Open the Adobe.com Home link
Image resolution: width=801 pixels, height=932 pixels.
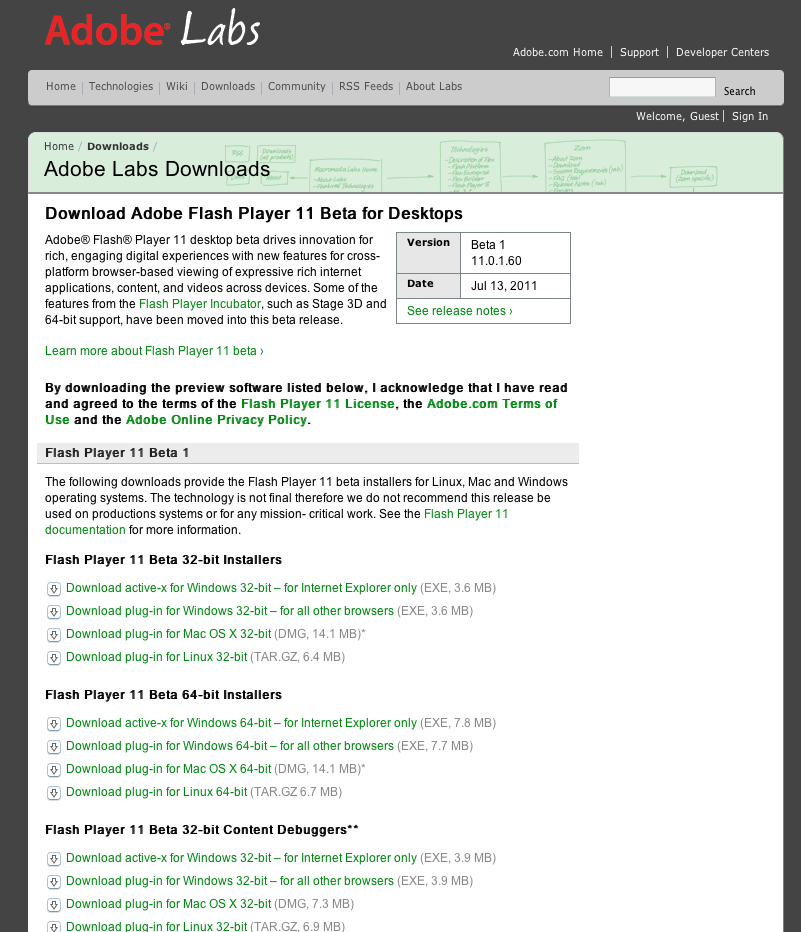(x=557, y=52)
